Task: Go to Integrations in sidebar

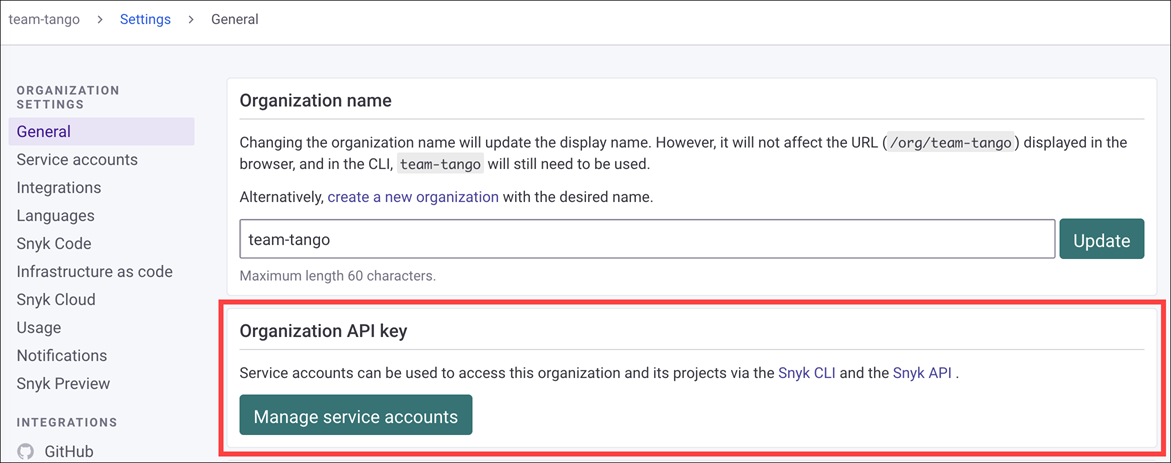Action: pyautogui.click(x=59, y=187)
